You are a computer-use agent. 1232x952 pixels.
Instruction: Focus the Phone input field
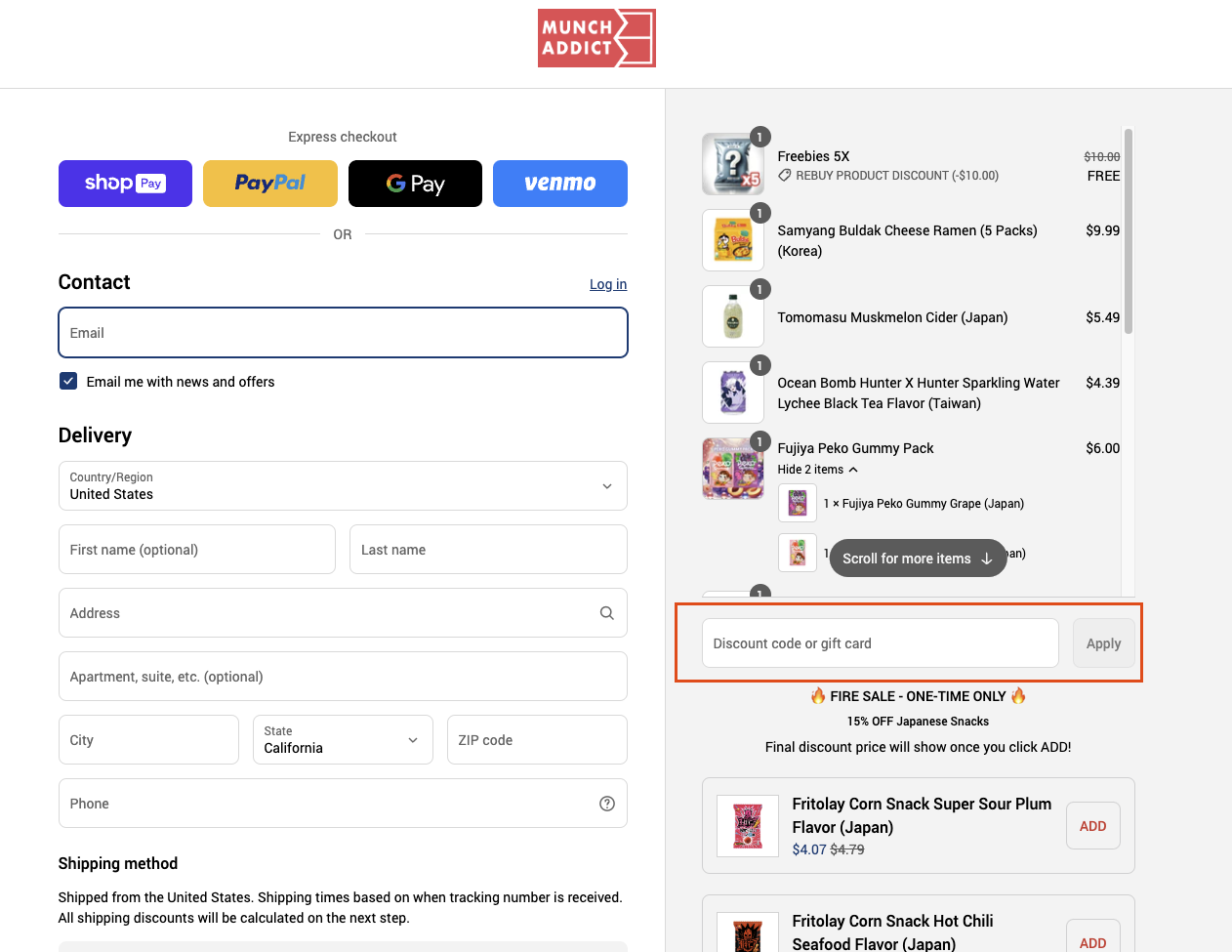pos(343,804)
